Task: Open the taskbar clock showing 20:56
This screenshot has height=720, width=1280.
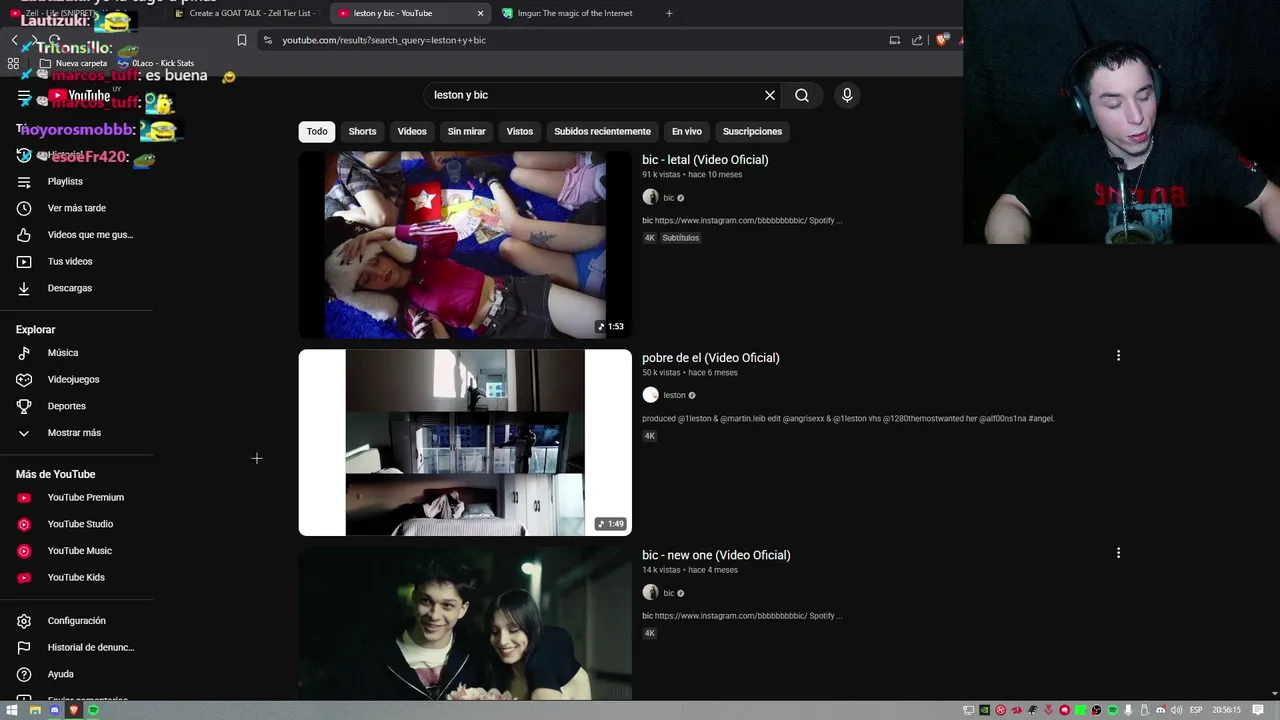Action: (x=1226, y=710)
